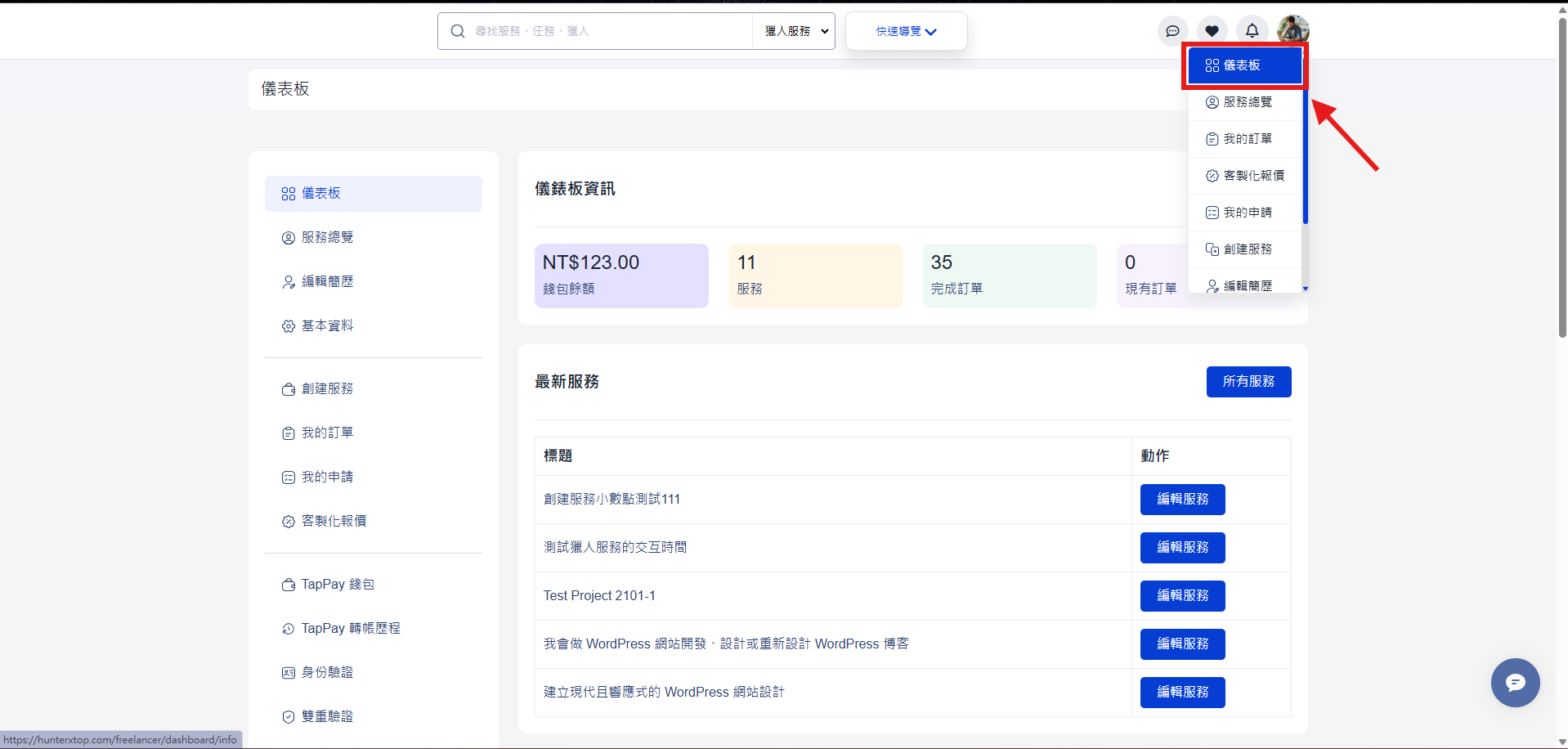Open TapPay 錢包 in sidebar

click(x=337, y=585)
